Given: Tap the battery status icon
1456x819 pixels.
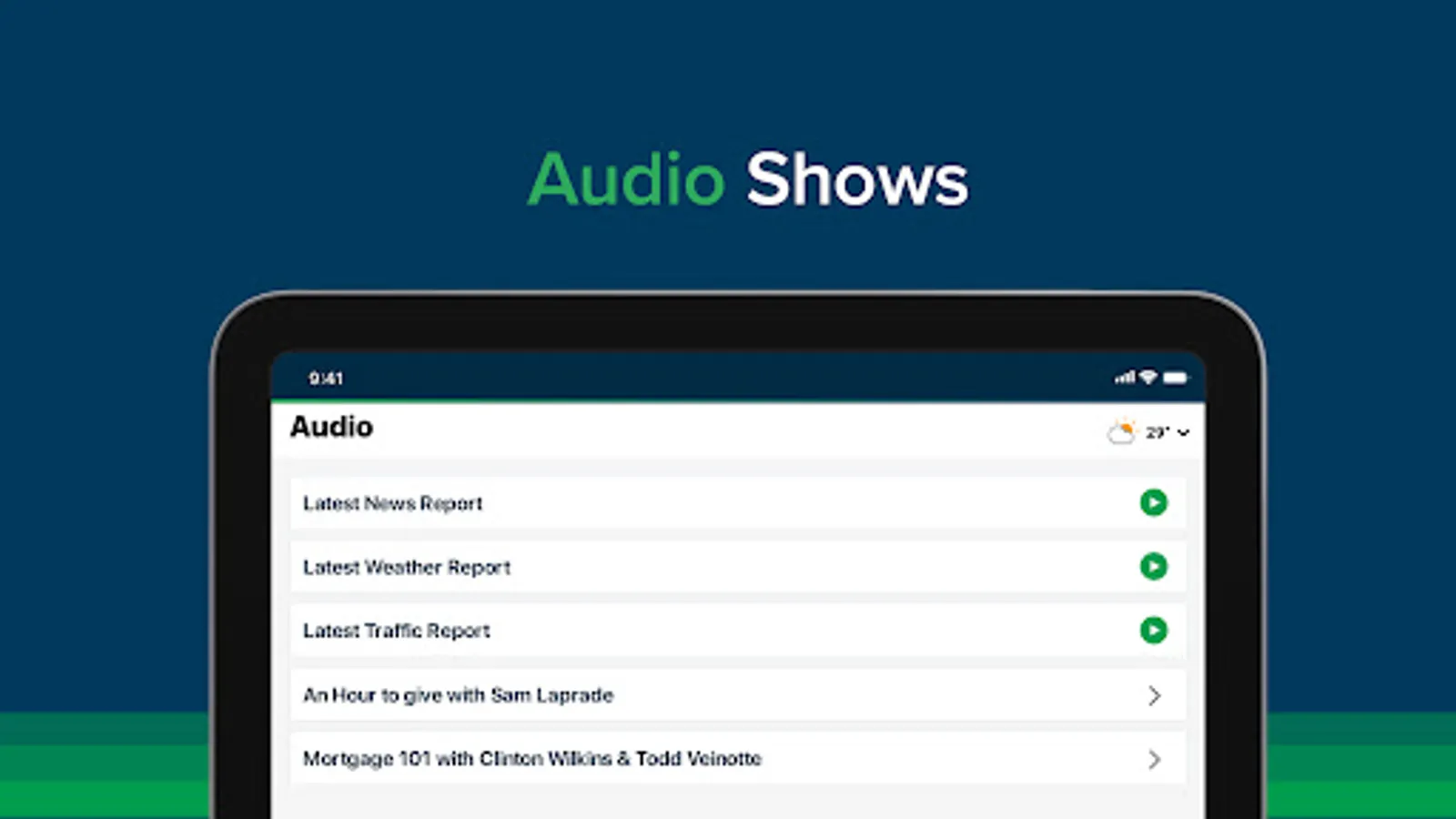Looking at the screenshot, I should 1175,378.
